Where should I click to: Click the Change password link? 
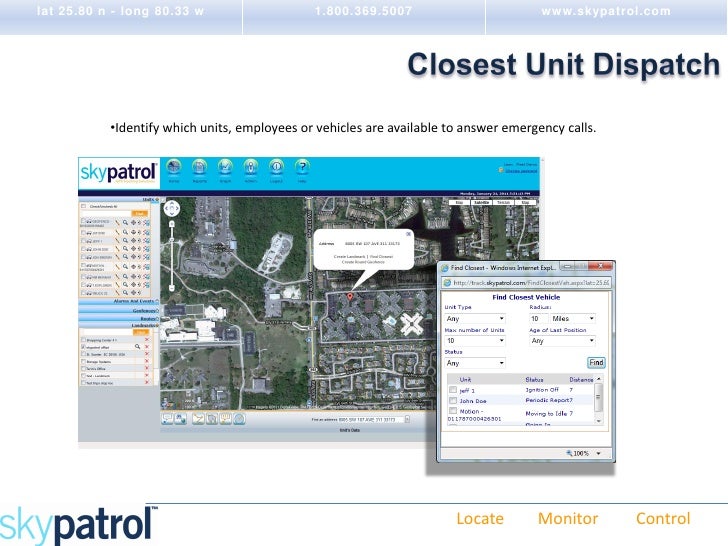pyautogui.click(x=521, y=171)
